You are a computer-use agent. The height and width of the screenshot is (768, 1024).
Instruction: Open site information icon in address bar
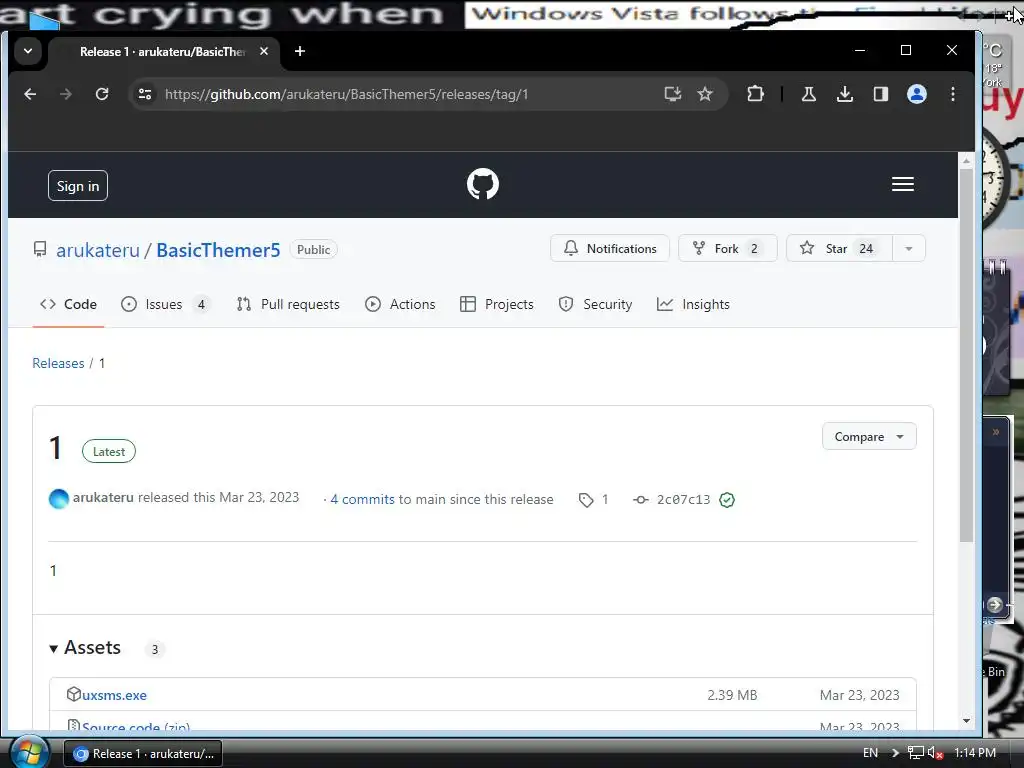coord(145,94)
